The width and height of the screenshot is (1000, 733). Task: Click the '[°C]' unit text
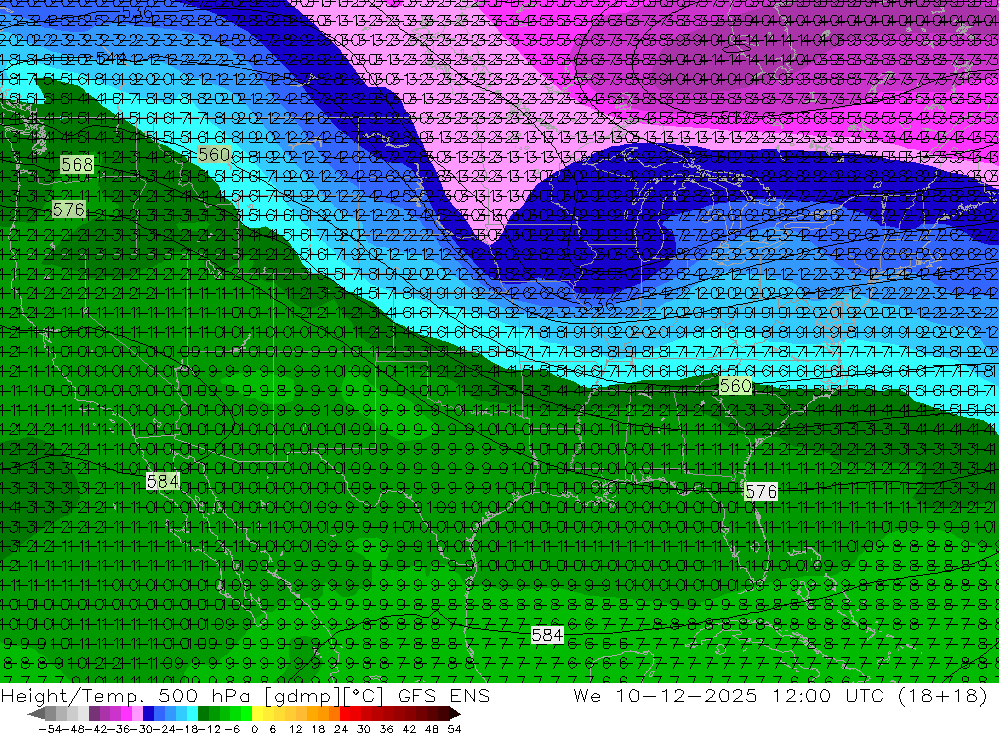point(364,696)
